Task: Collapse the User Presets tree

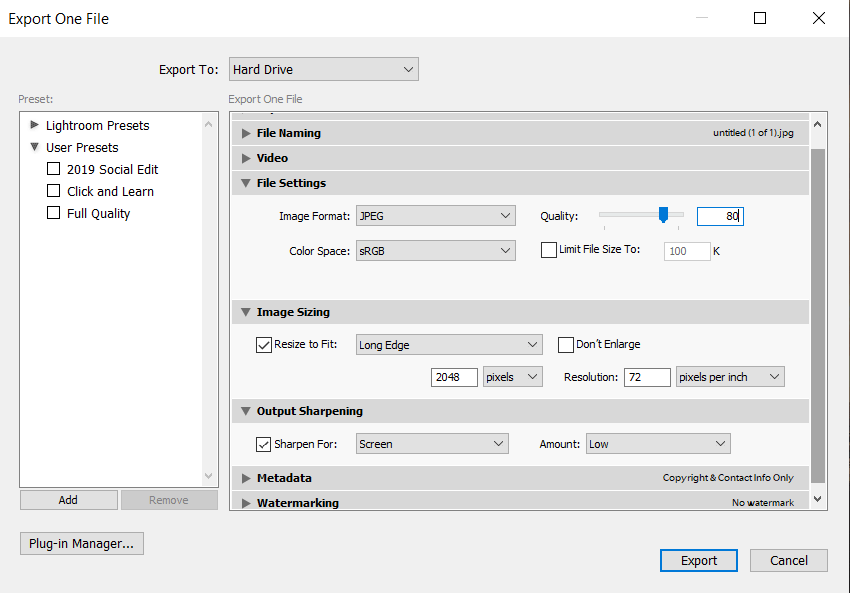Action: (x=33, y=147)
